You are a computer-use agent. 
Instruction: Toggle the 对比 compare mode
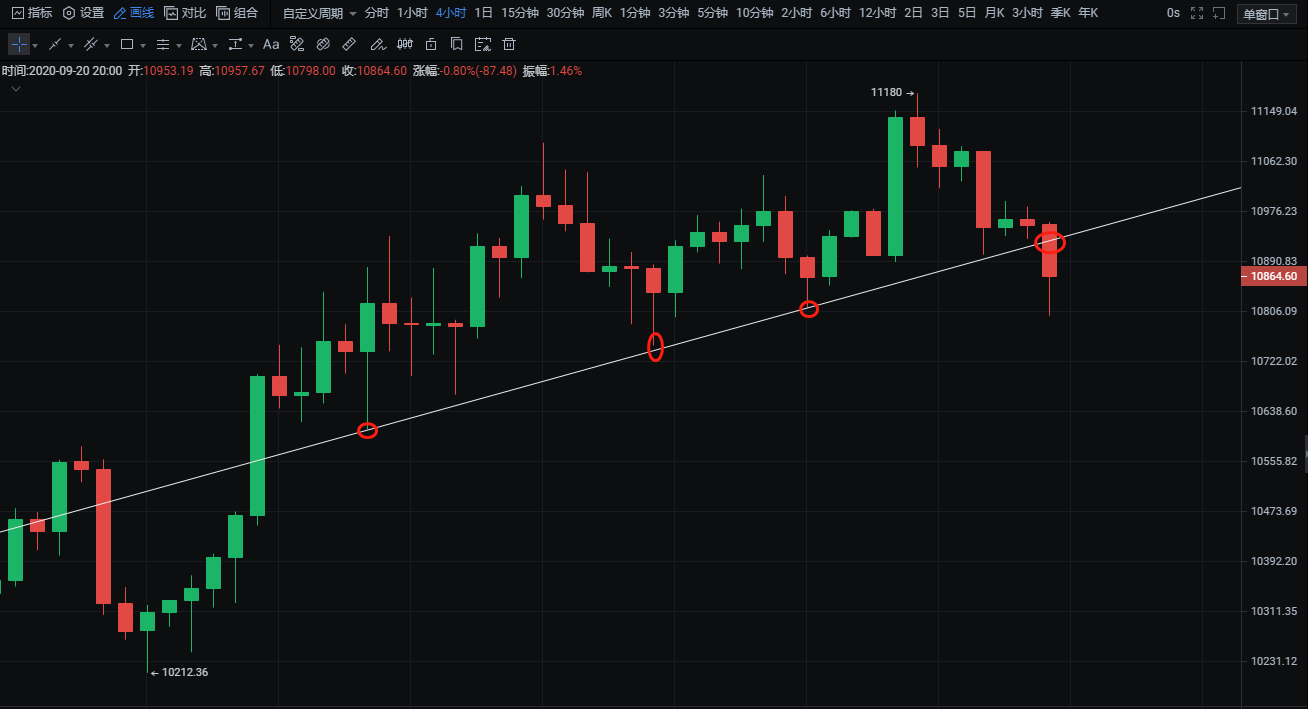pos(185,13)
